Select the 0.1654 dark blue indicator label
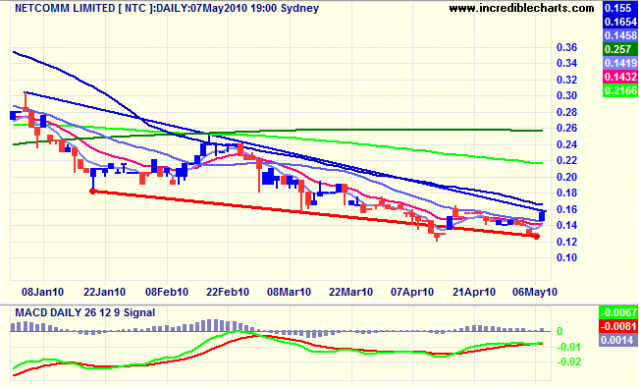 [620, 22]
